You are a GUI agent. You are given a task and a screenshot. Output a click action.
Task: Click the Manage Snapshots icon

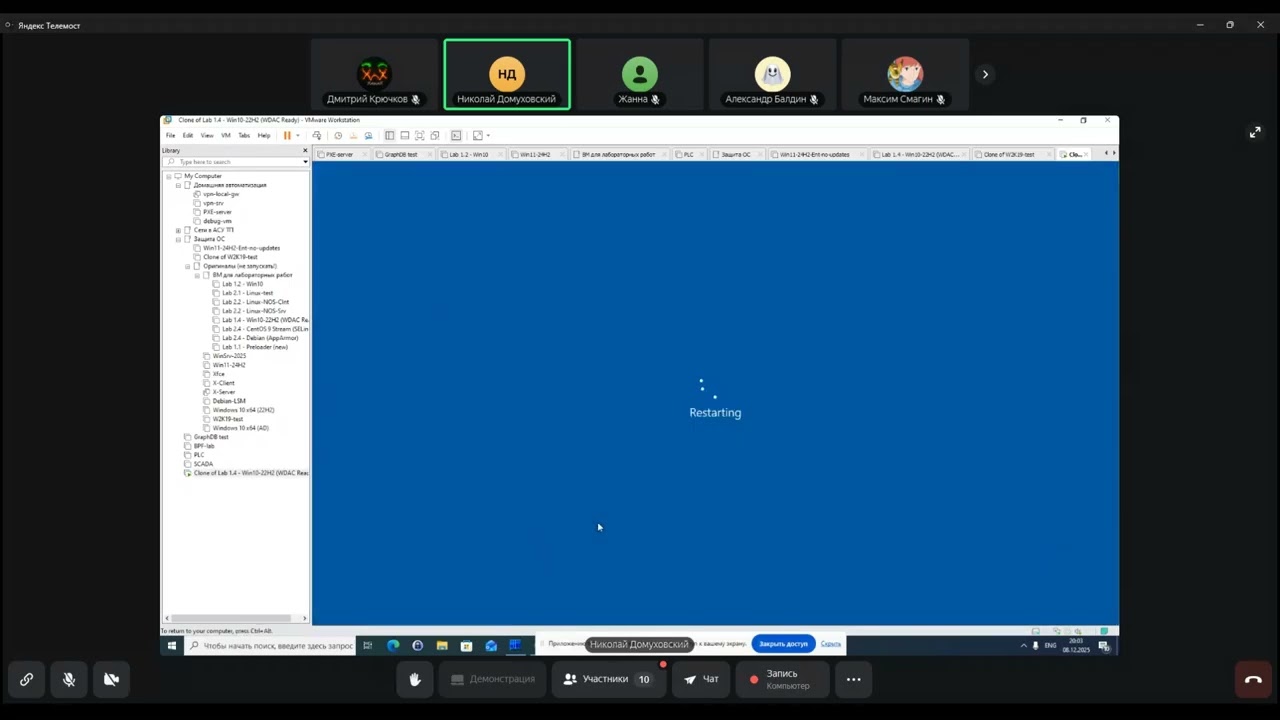(368, 135)
